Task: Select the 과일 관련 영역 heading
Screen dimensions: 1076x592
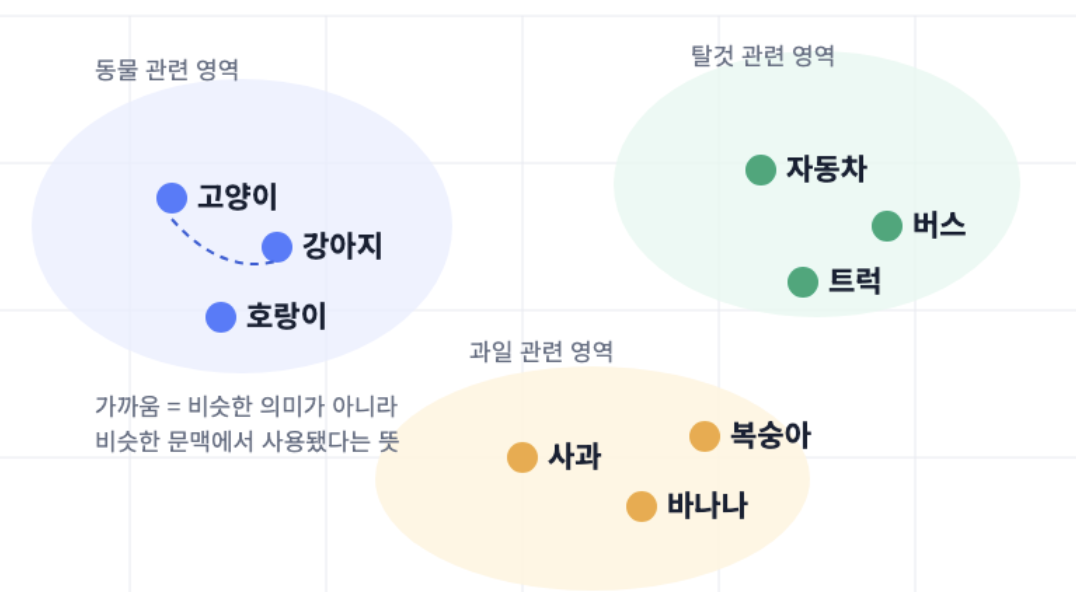Action: click(541, 352)
